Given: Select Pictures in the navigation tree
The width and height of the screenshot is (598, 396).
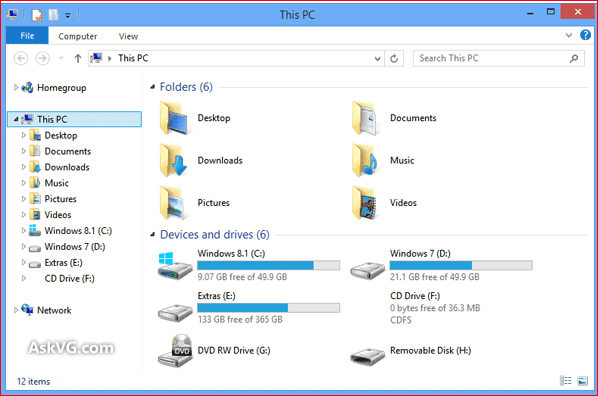Looking at the screenshot, I should pos(60,199).
